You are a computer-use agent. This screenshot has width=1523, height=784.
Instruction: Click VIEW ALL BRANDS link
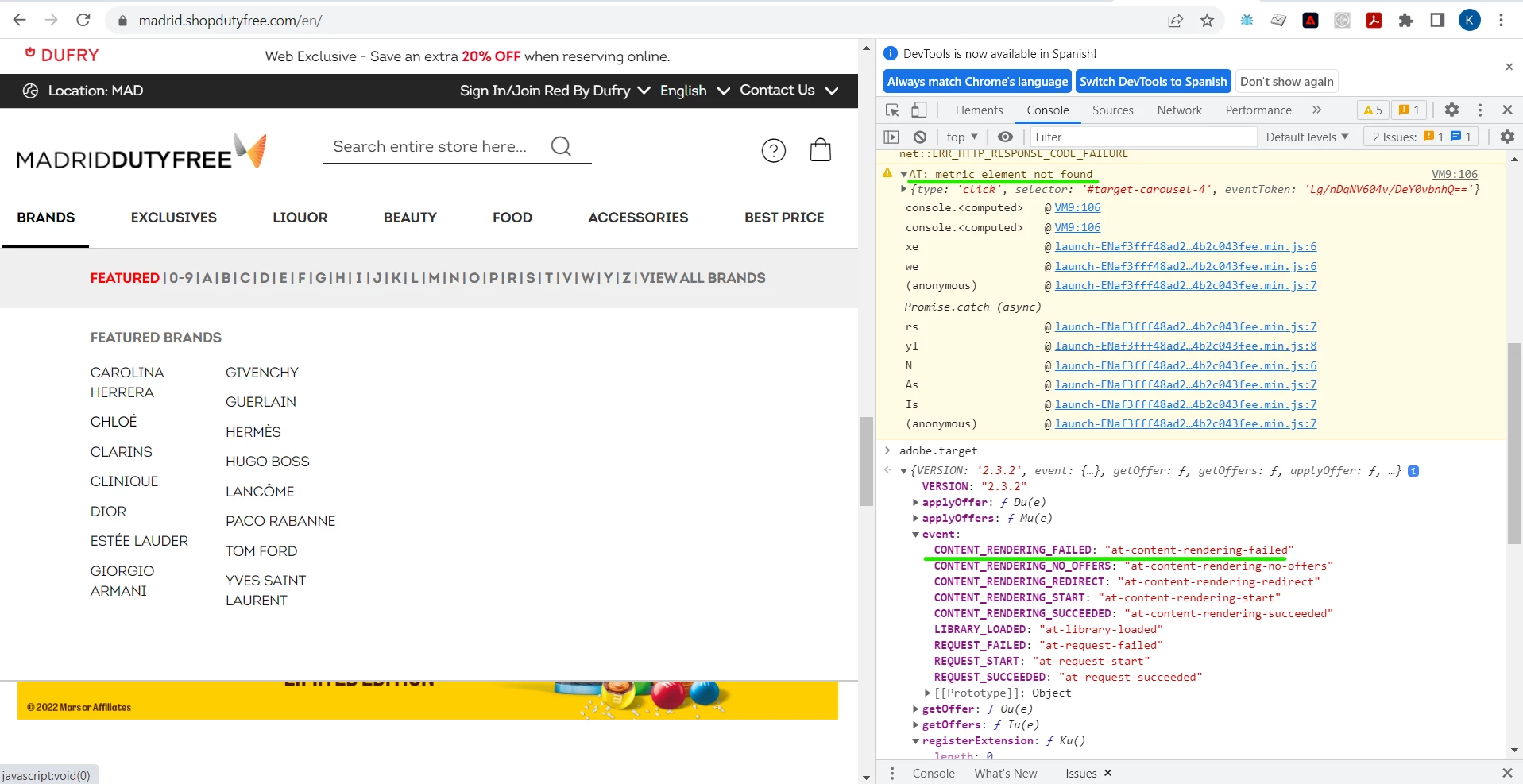pyautogui.click(x=703, y=278)
